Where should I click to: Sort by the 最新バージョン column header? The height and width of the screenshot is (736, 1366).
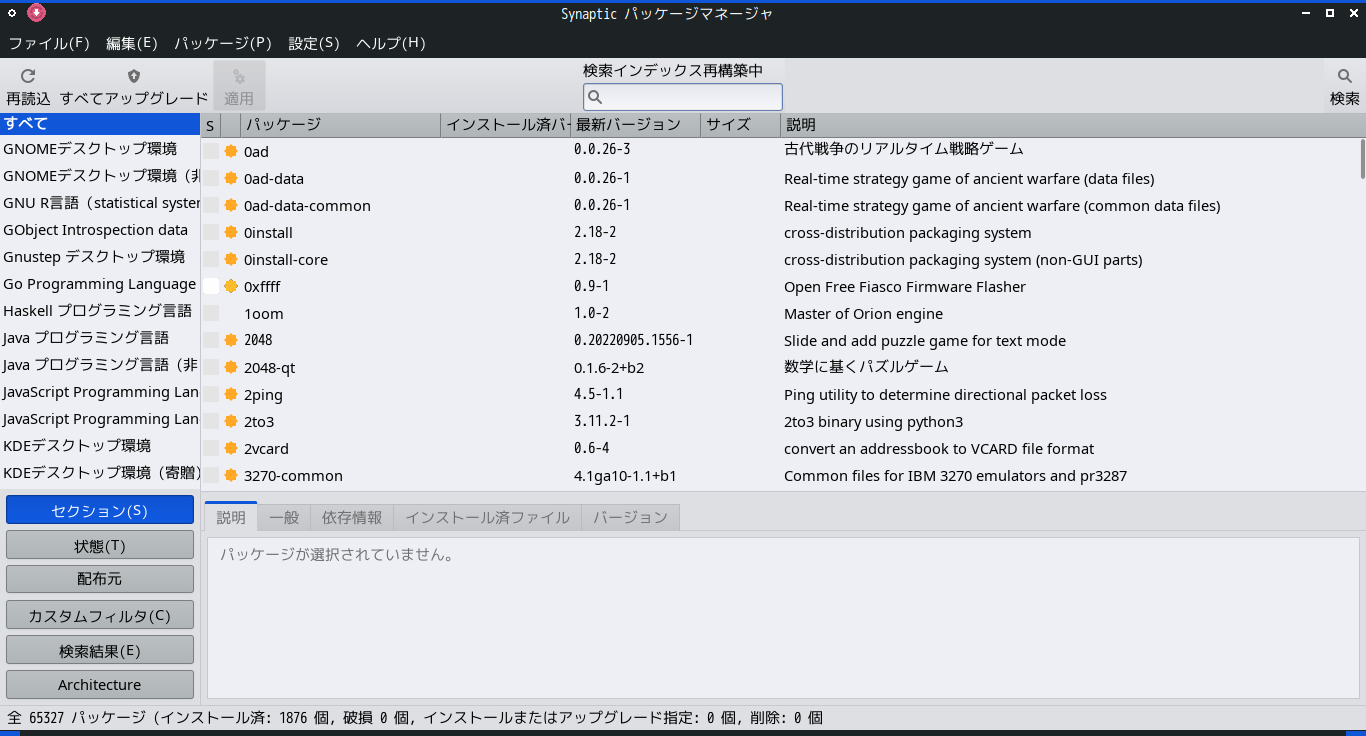point(636,125)
